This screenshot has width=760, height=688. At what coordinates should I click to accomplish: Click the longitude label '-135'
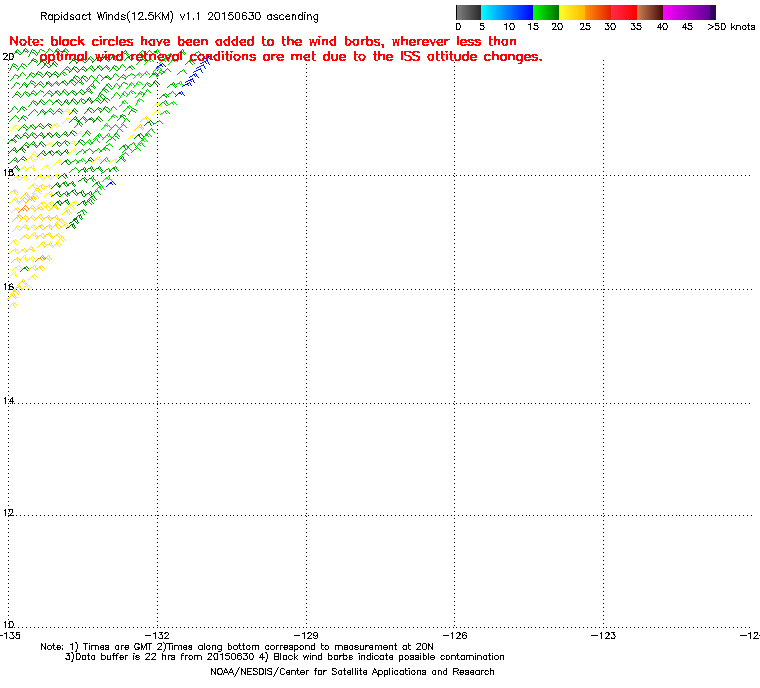coord(11,635)
